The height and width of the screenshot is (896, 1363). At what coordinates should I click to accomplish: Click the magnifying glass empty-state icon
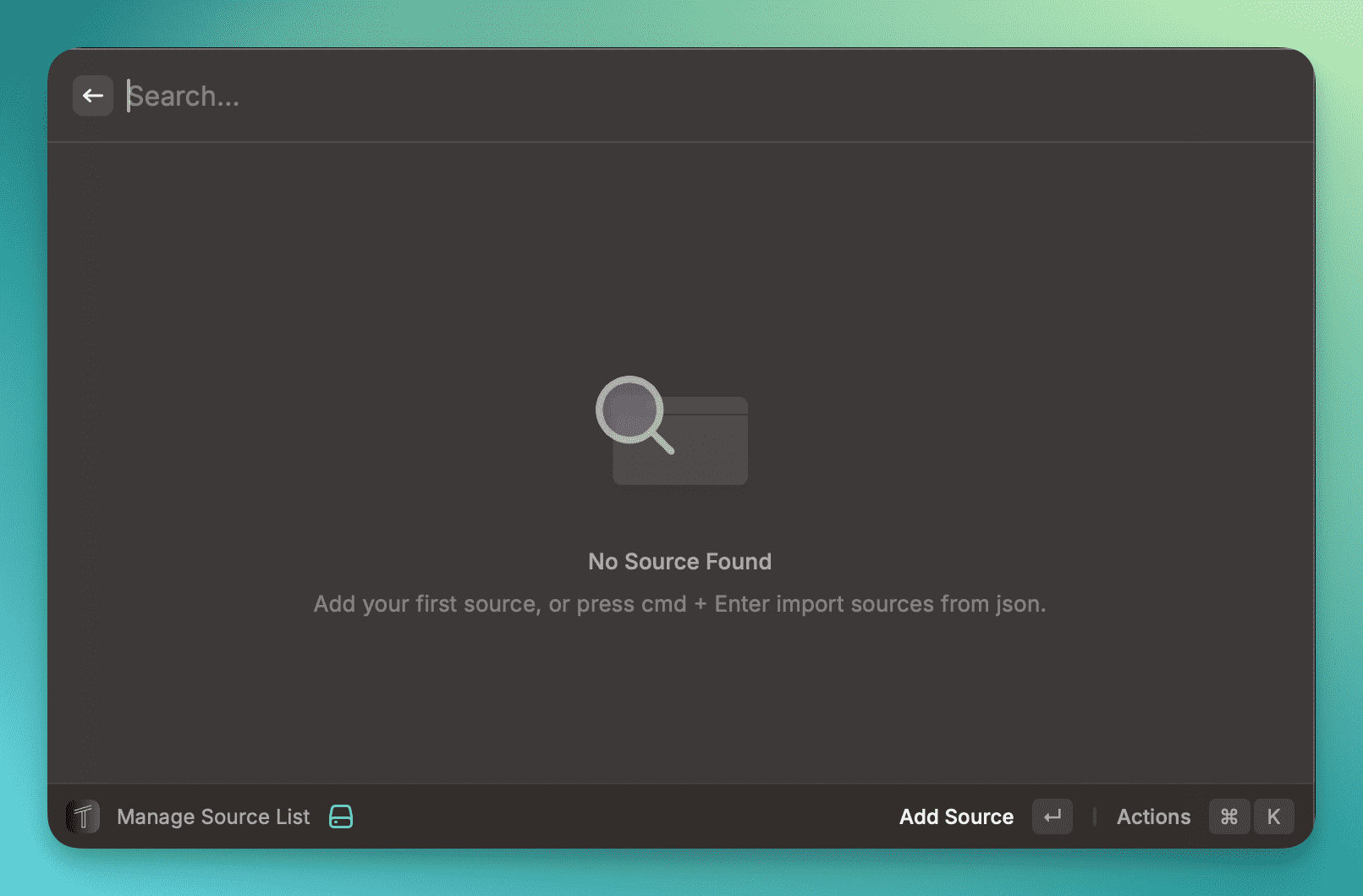tap(631, 411)
